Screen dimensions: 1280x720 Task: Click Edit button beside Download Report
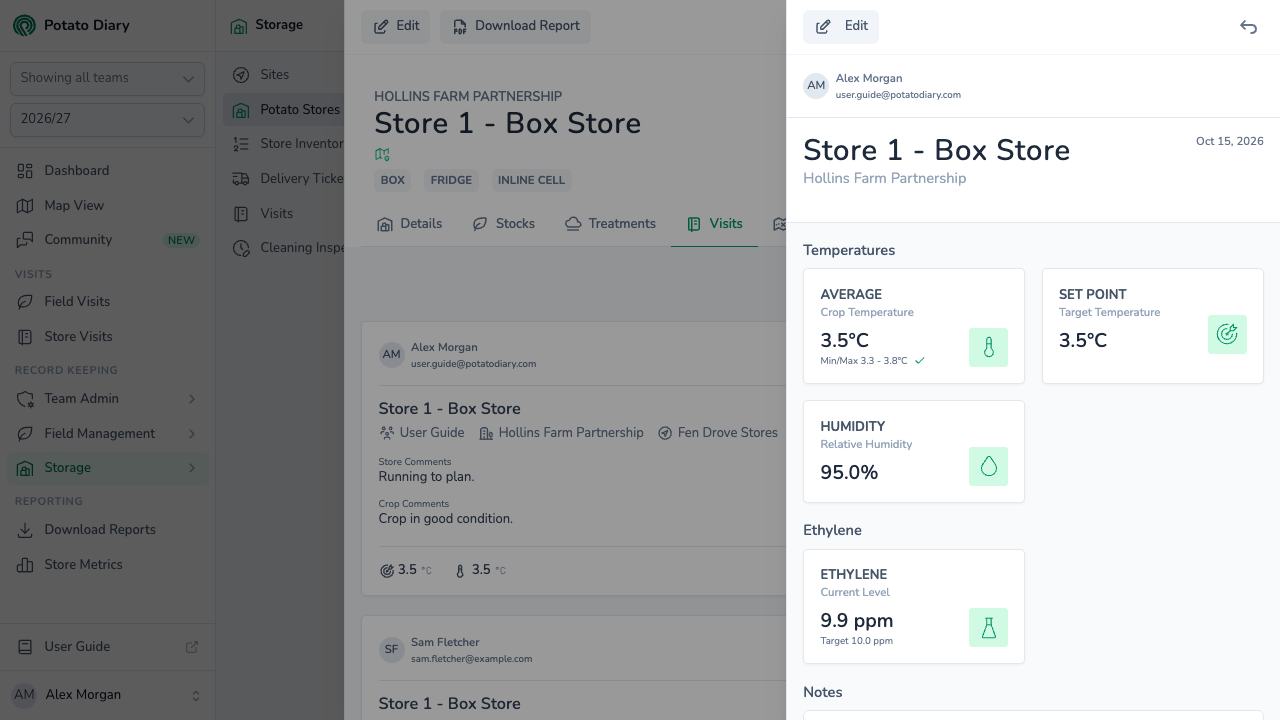click(x=396, y=27)
